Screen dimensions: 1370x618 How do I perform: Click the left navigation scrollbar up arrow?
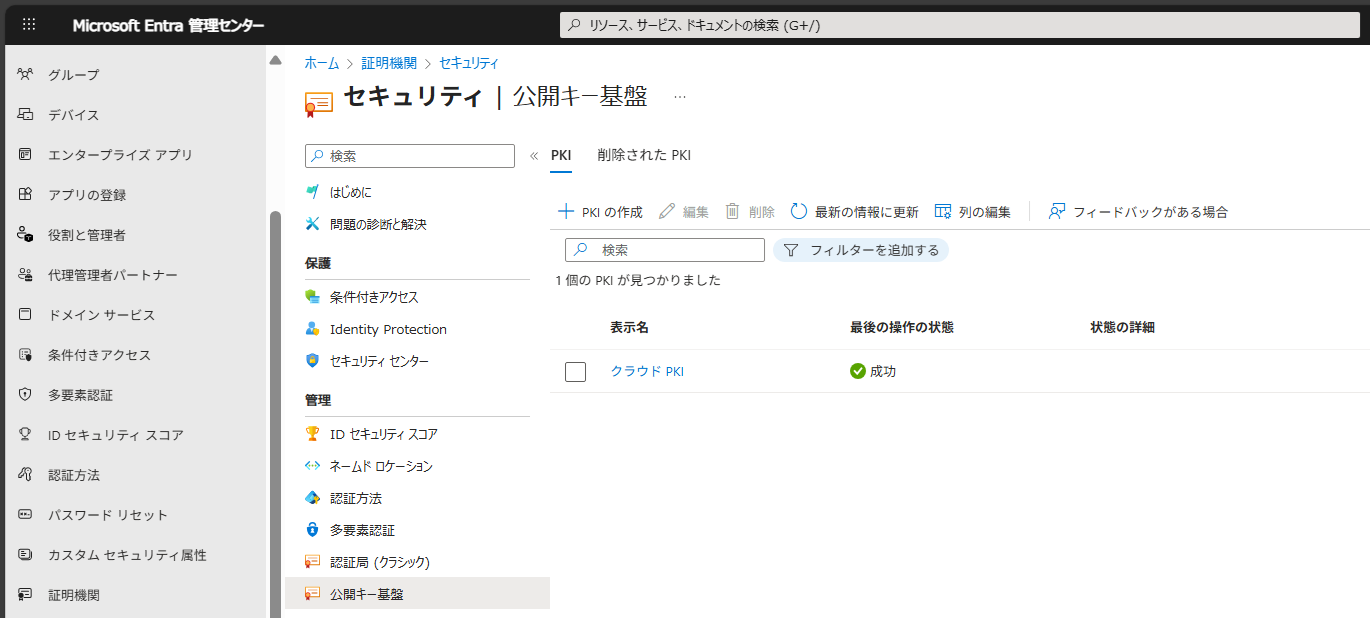click(x=275, y=61)
